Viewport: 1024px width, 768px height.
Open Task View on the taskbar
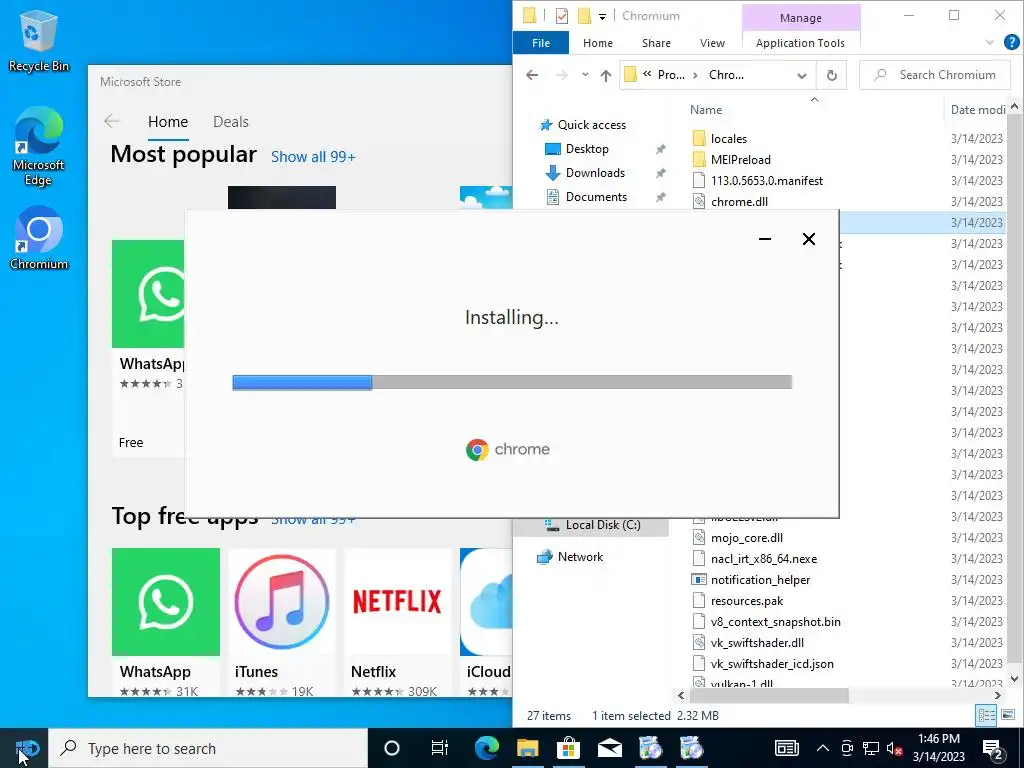(440, 748)
